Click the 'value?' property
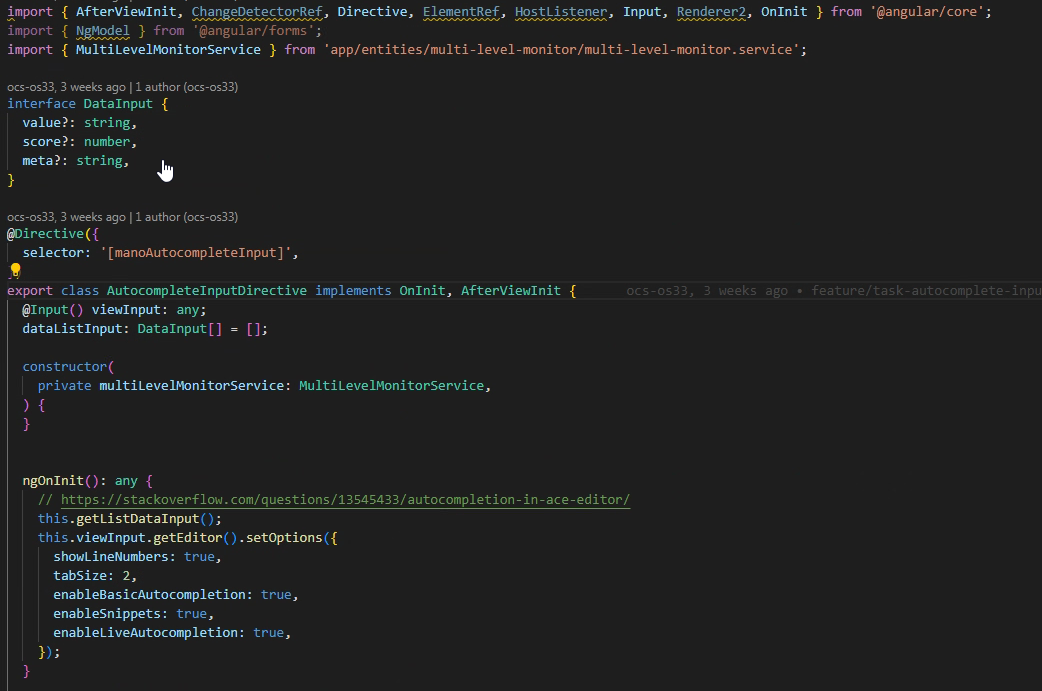This screenshot has width=1042, height=691. [x=45, y=123]
